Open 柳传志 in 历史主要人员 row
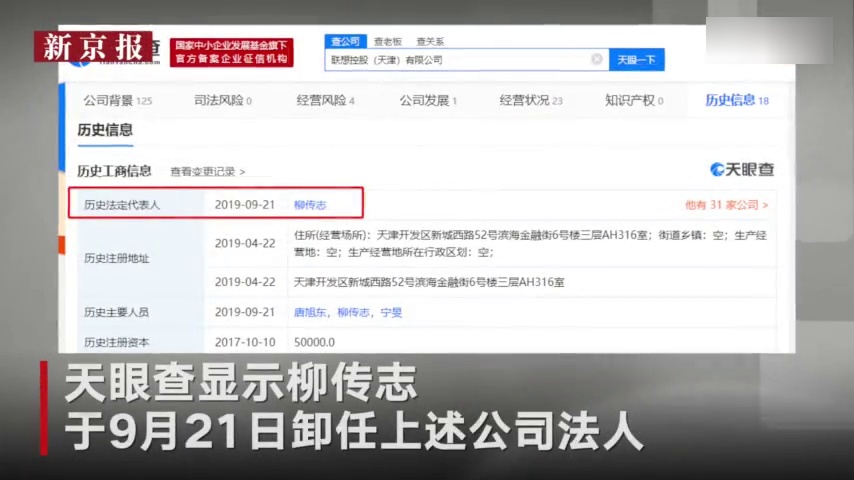This screenshot has width=854, height=480. click(x=353, y=312)
